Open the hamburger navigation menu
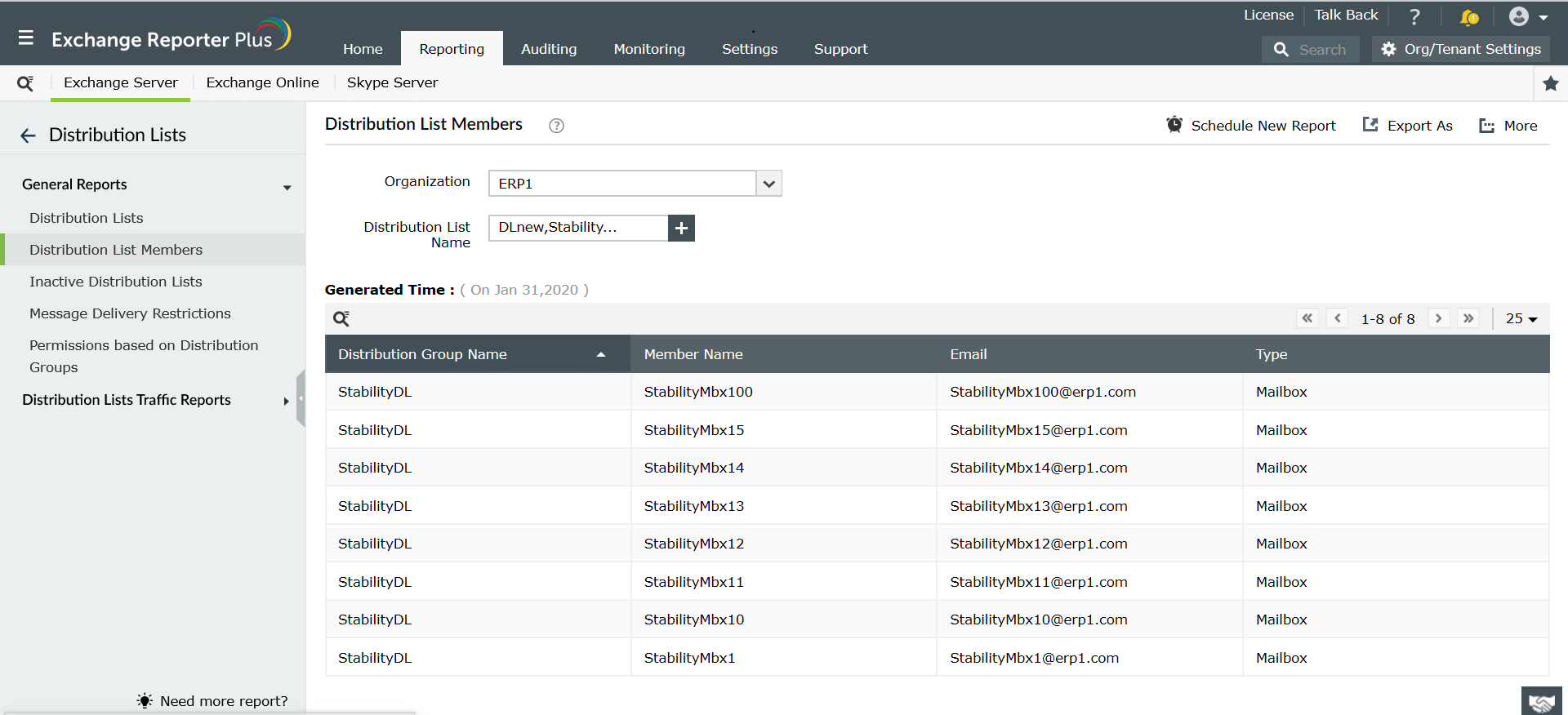Screen dimensions: 1568x715 click(x=26, y=38)
